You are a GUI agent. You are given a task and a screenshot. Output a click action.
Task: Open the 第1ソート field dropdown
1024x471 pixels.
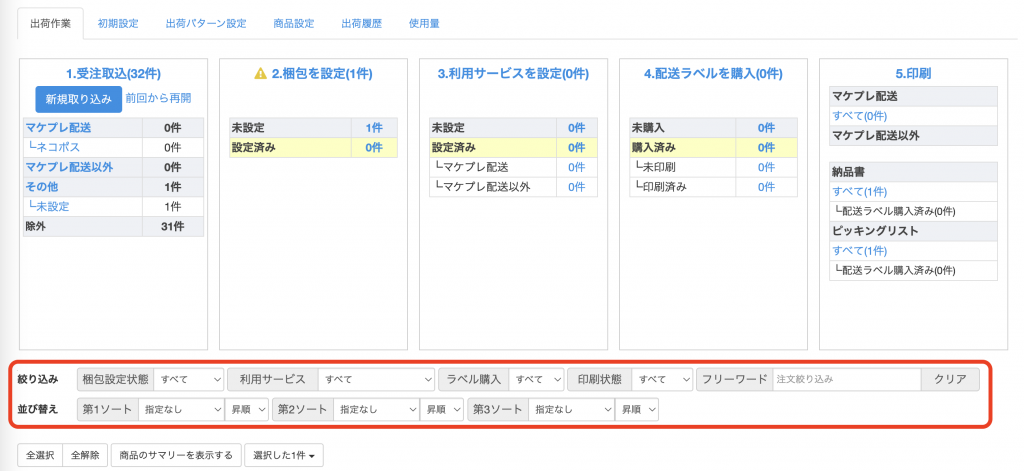pyautogui.click(x=182, y=410)
